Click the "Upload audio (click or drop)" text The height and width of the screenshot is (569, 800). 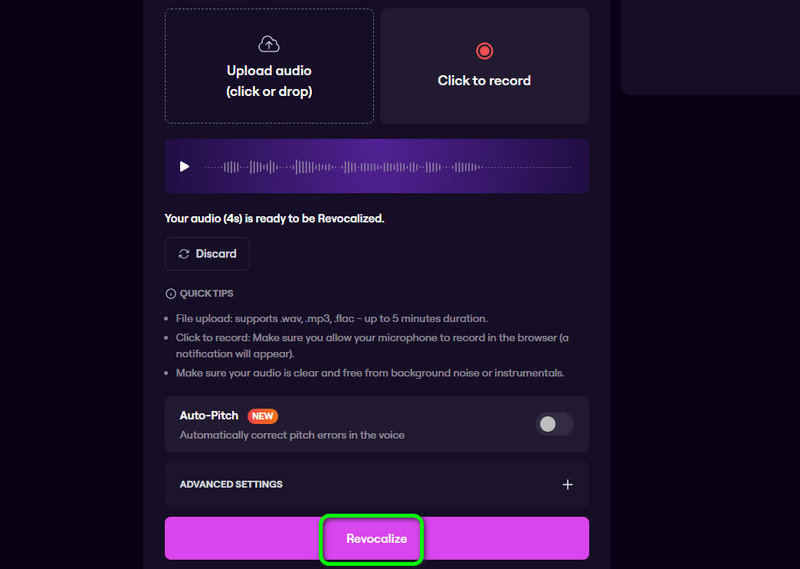[x=269, y=81]
